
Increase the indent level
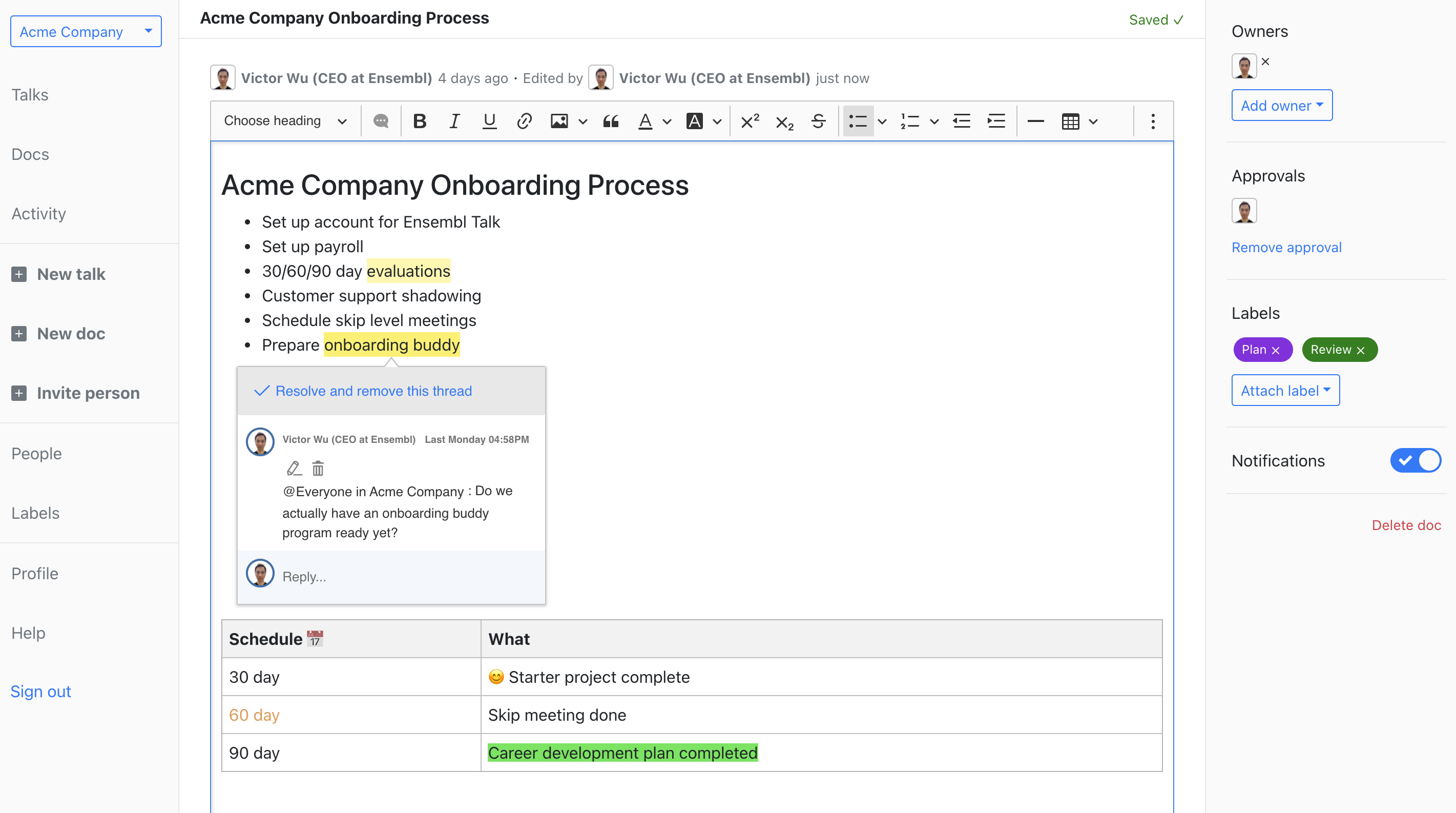pos(996,121)
